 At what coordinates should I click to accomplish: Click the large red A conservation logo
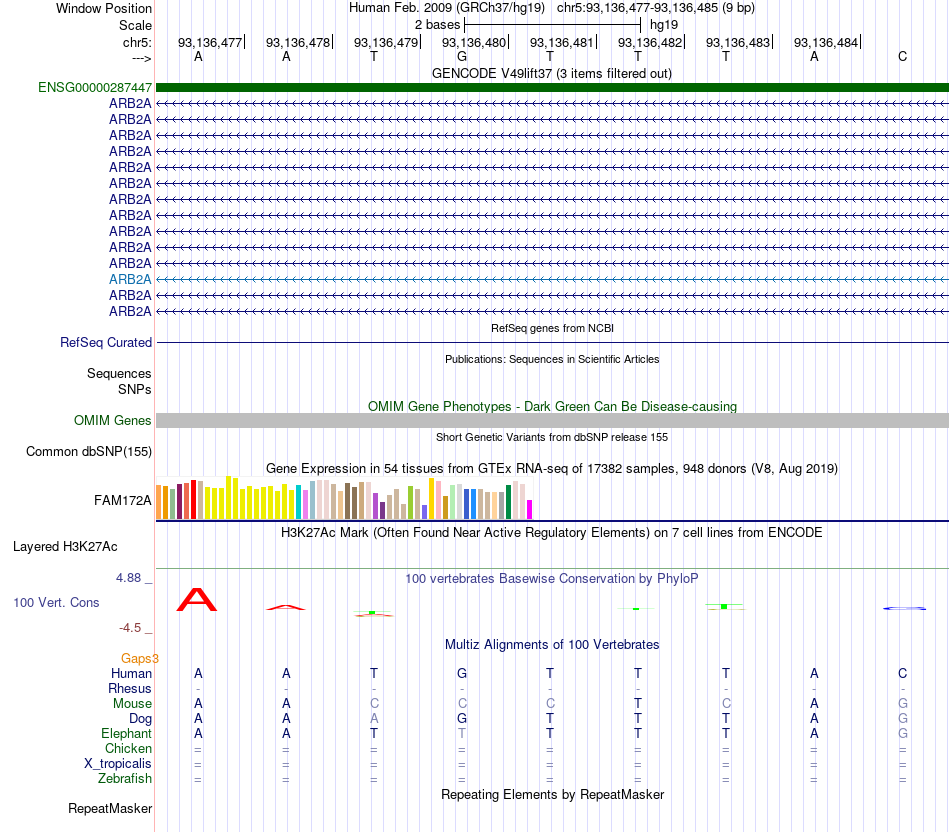(x=197, y=599)
